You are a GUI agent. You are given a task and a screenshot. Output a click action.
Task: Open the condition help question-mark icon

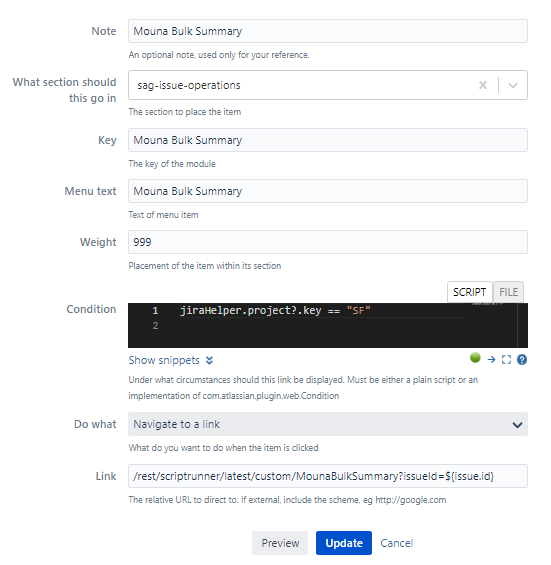(x=521, y=359)
